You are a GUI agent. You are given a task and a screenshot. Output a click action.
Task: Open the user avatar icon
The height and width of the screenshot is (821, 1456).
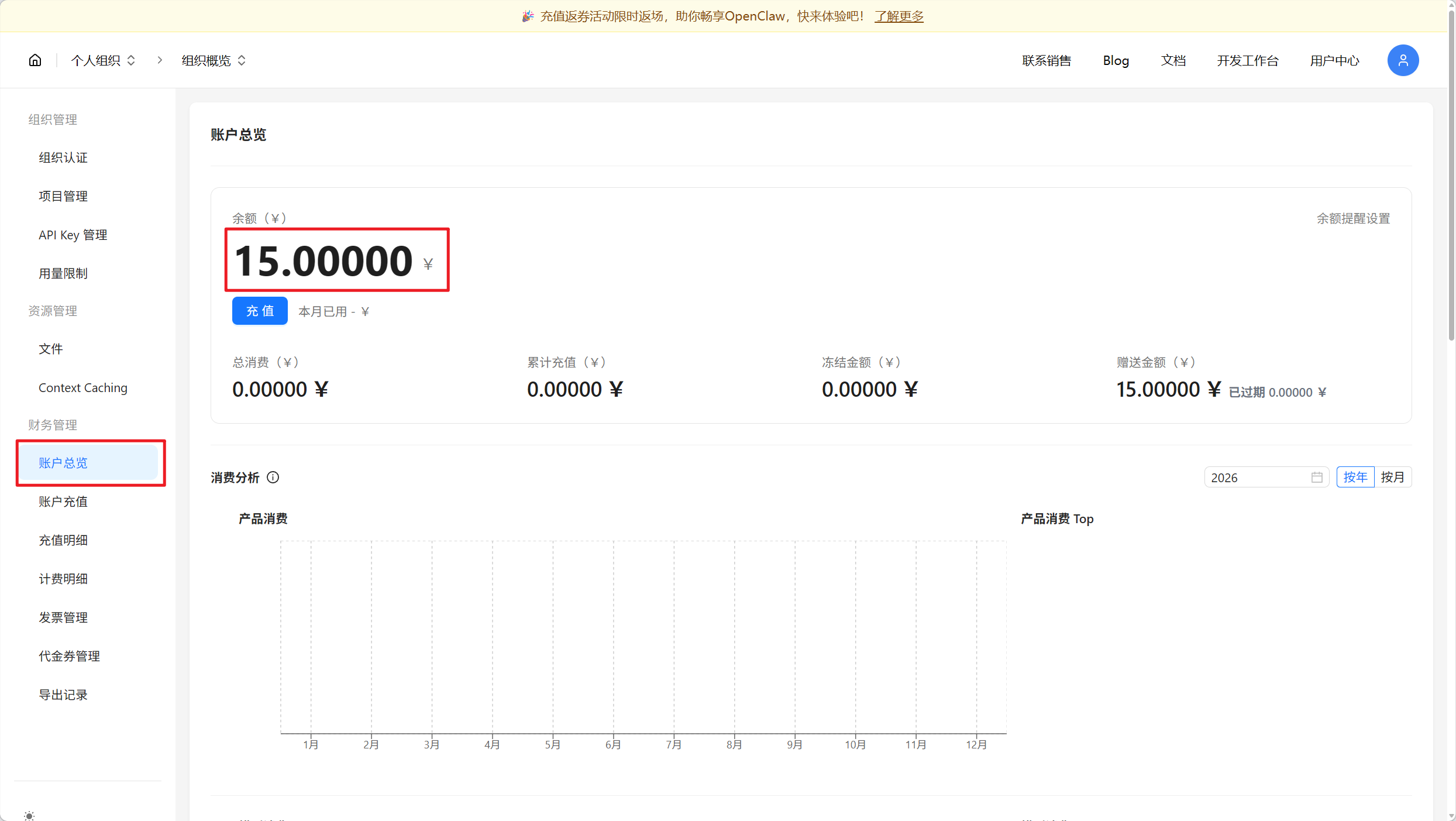[1402, 60]
